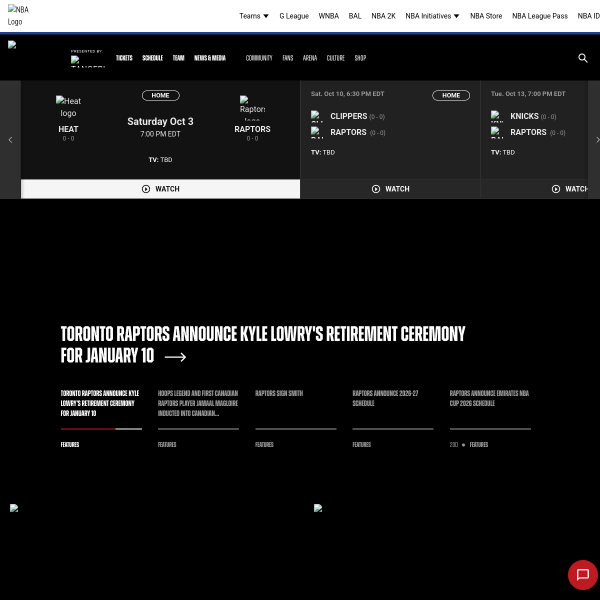Select Kyle Lowry retirement carousel tab
Image resolution: width=600 pixels, height=600 pixels.
pyautogui.click(x=100, y=403)
